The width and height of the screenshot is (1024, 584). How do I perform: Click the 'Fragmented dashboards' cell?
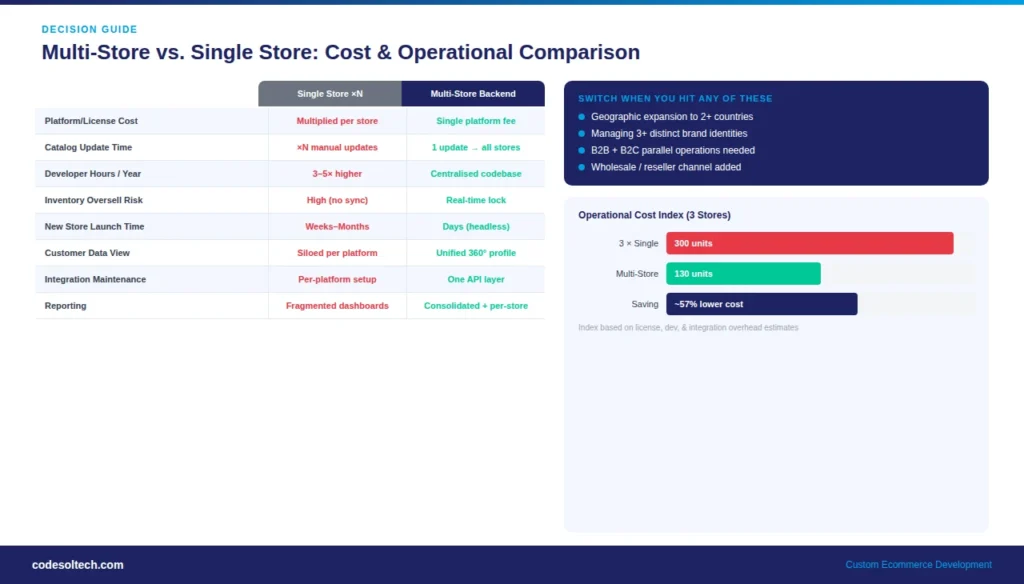337,306
